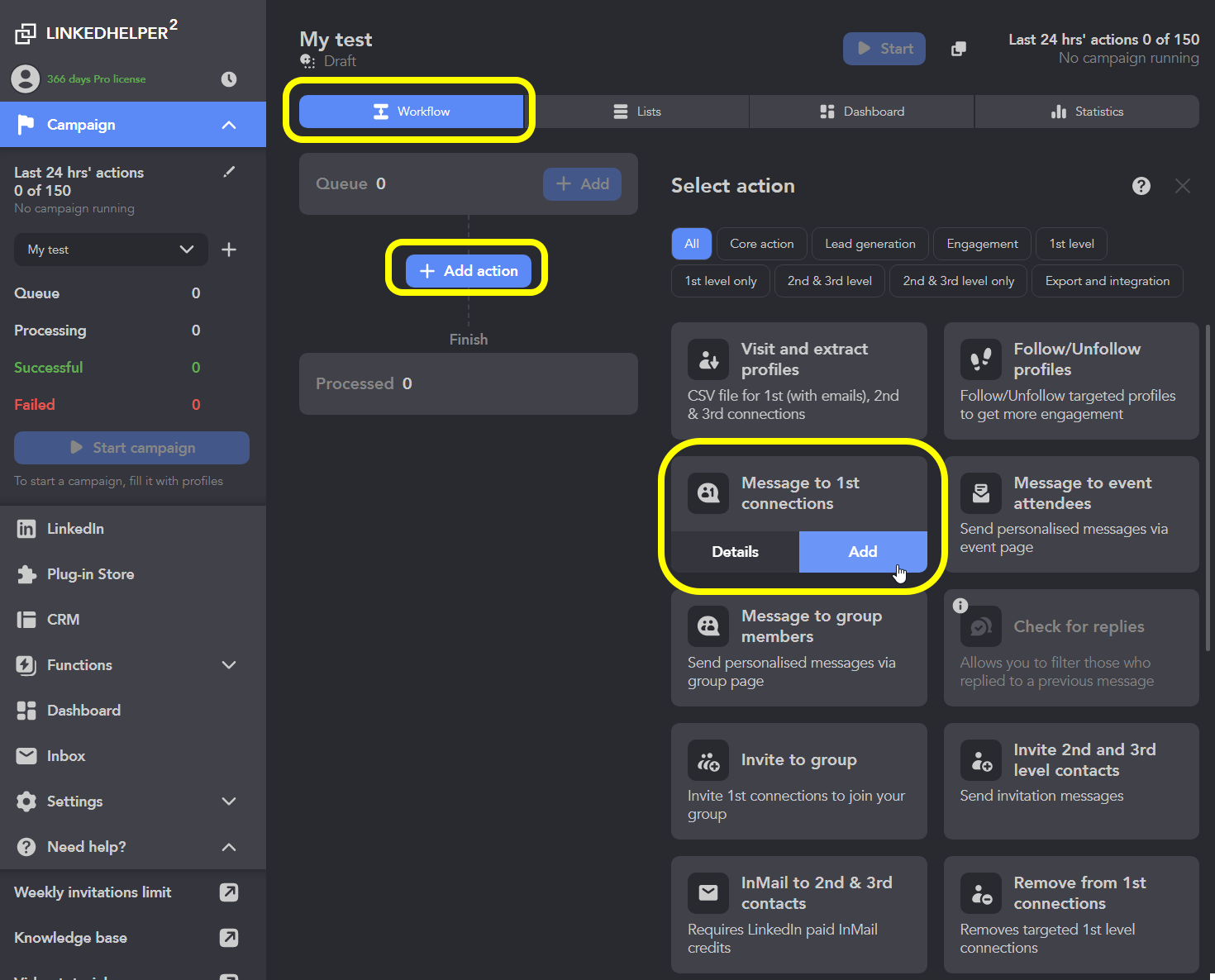Click the InMail envelope icon
The width and height of the screenshot is (1215, 980).
[x=708, y=893]
